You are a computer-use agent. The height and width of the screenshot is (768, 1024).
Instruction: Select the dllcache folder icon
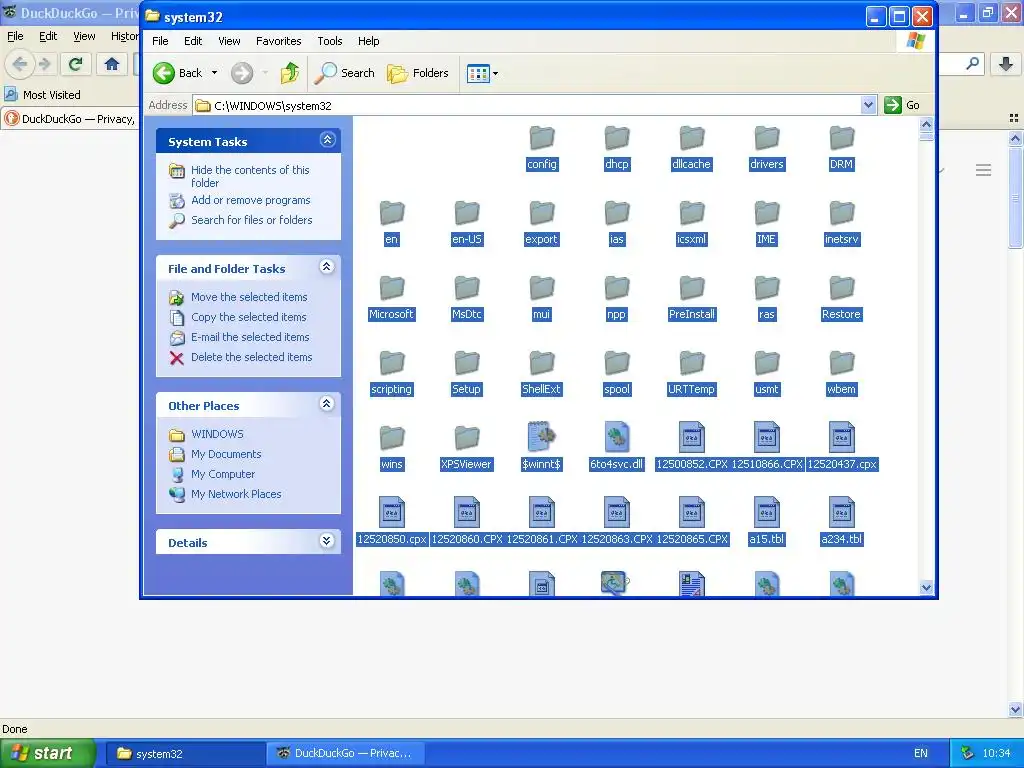[692, 138]
